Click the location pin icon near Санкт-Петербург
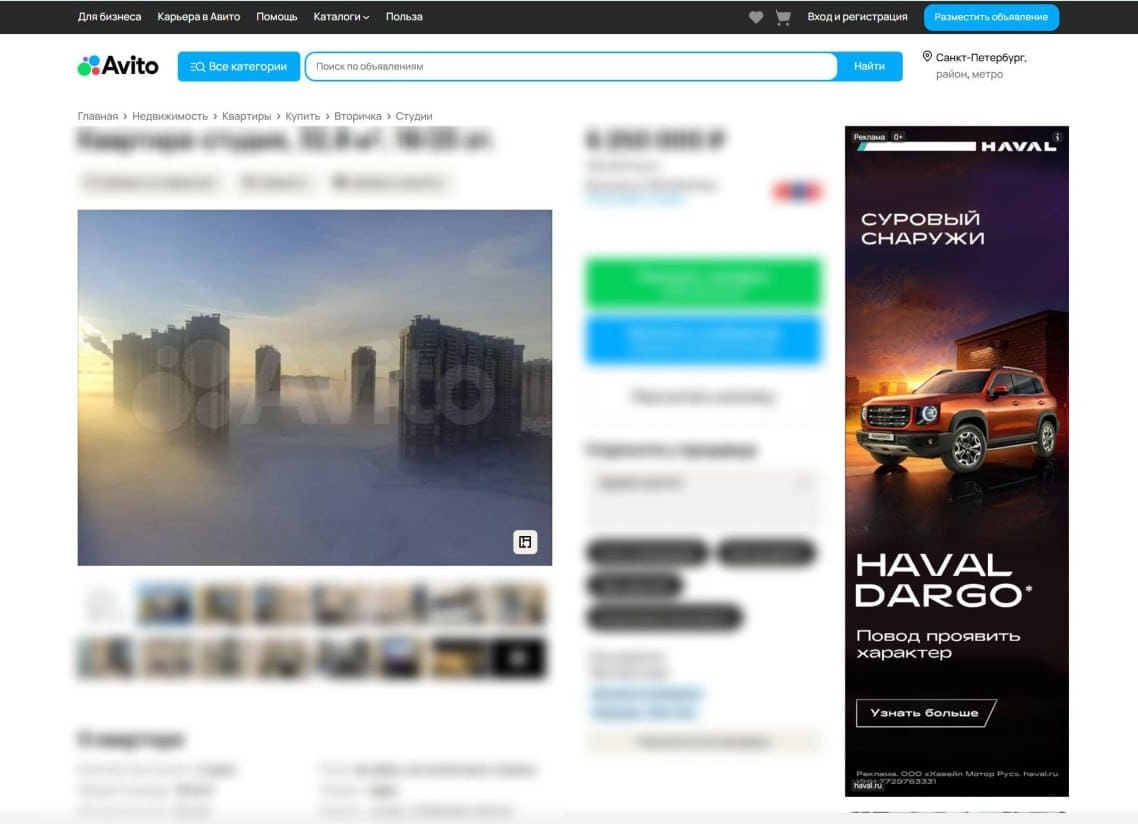The height and width of the screenshot is (824, 1138). point(927,57)
